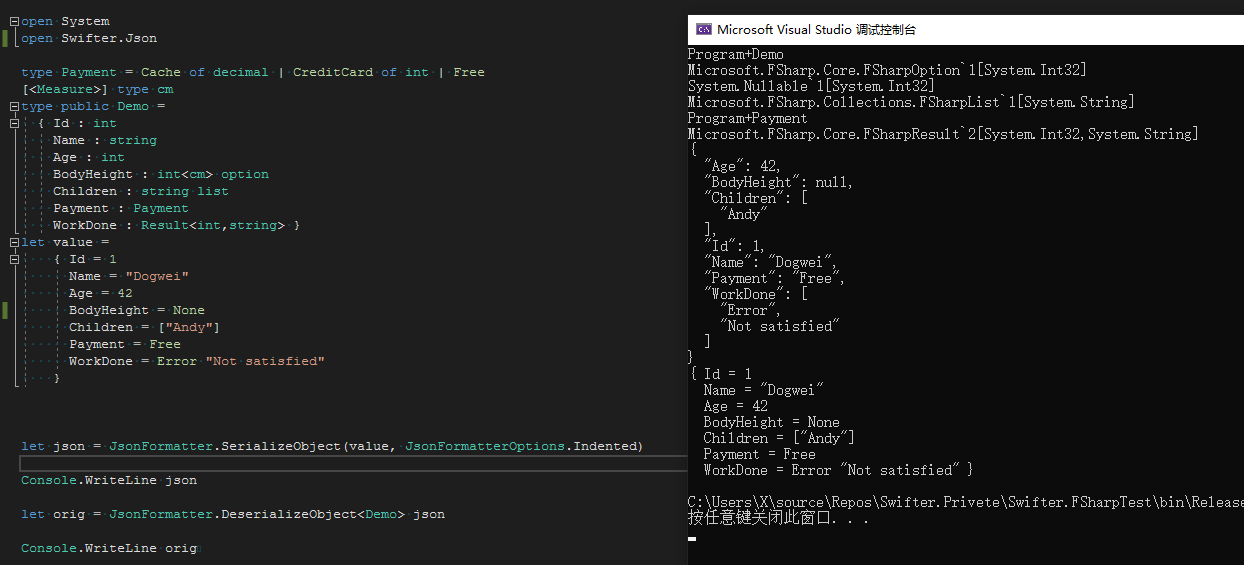This screenshot has width=1244, height=565.
Task: Click 'FSharpList`1[System.String]' console line
Action: click(x=911, y=102)
